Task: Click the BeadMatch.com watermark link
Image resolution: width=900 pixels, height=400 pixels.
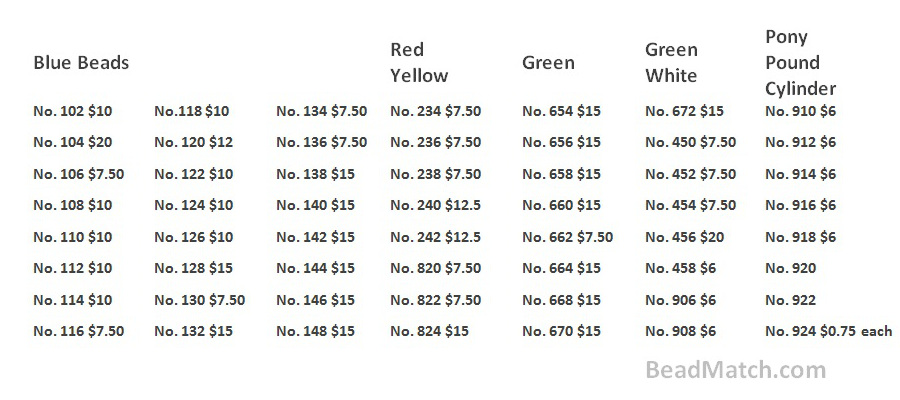Action: pyautogui.click(x=736, y=370)
